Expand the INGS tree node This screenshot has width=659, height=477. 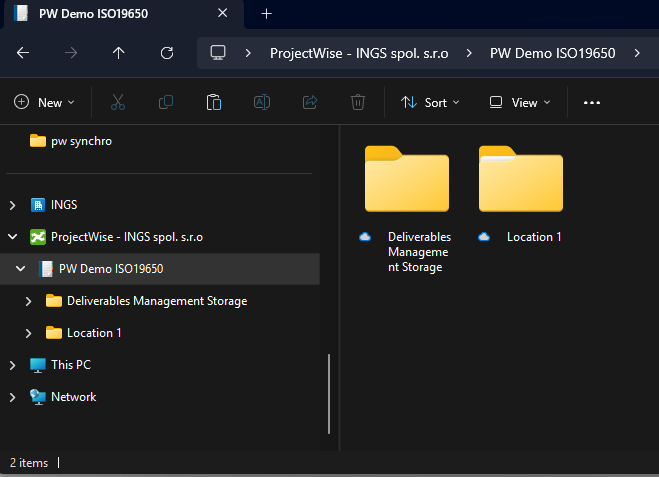(x=13, y=205)
